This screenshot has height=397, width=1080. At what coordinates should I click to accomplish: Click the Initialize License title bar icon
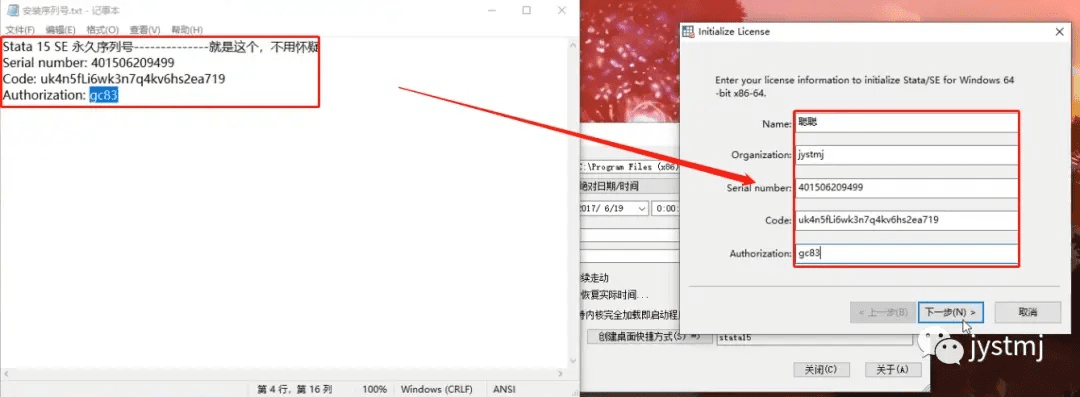(689, 32)
